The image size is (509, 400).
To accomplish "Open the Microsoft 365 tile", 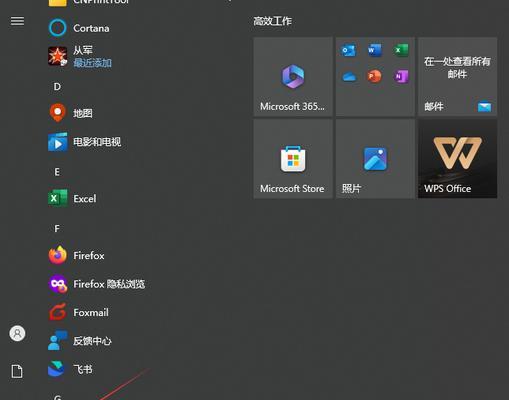I will [x=293, y=77].
